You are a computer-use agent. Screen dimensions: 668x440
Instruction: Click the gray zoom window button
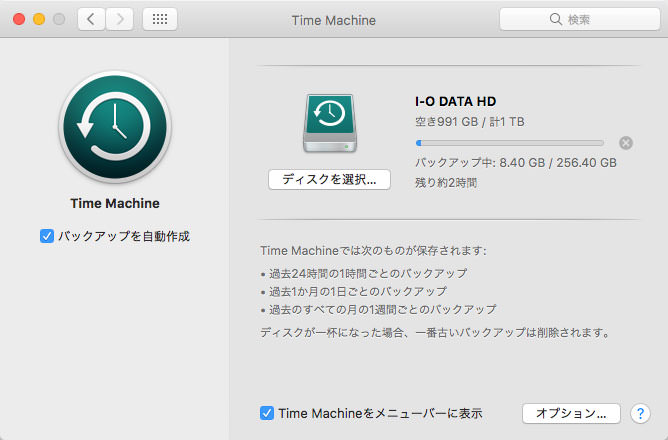coord(60,19)
